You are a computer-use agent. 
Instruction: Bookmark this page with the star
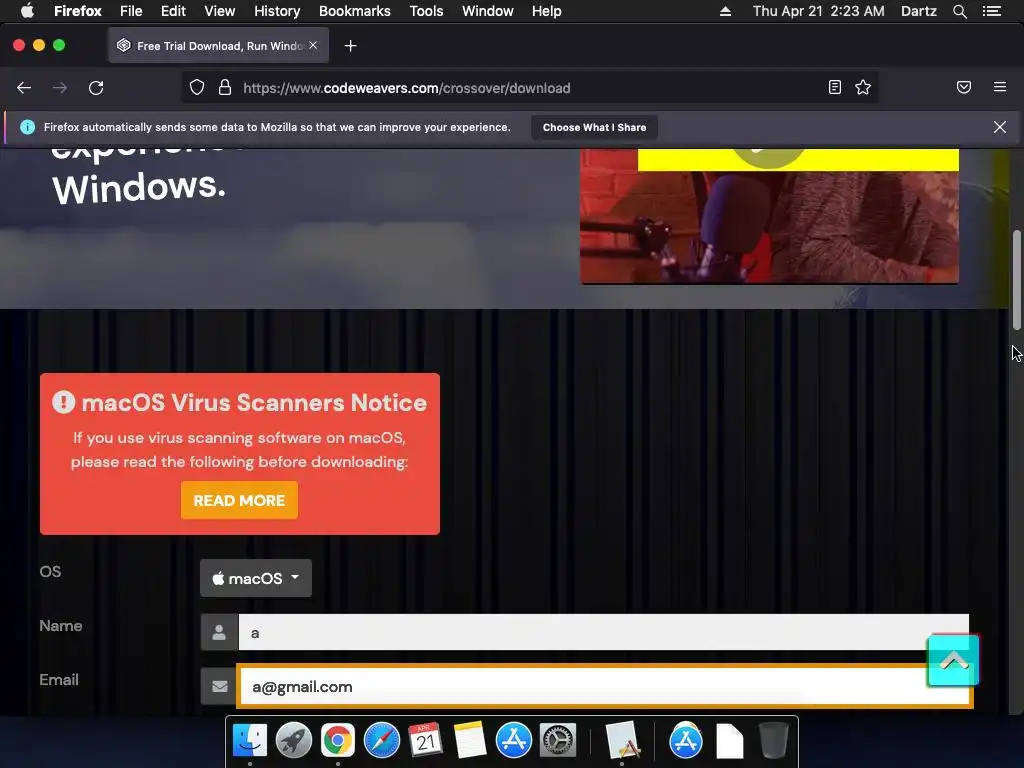(863, 88)
